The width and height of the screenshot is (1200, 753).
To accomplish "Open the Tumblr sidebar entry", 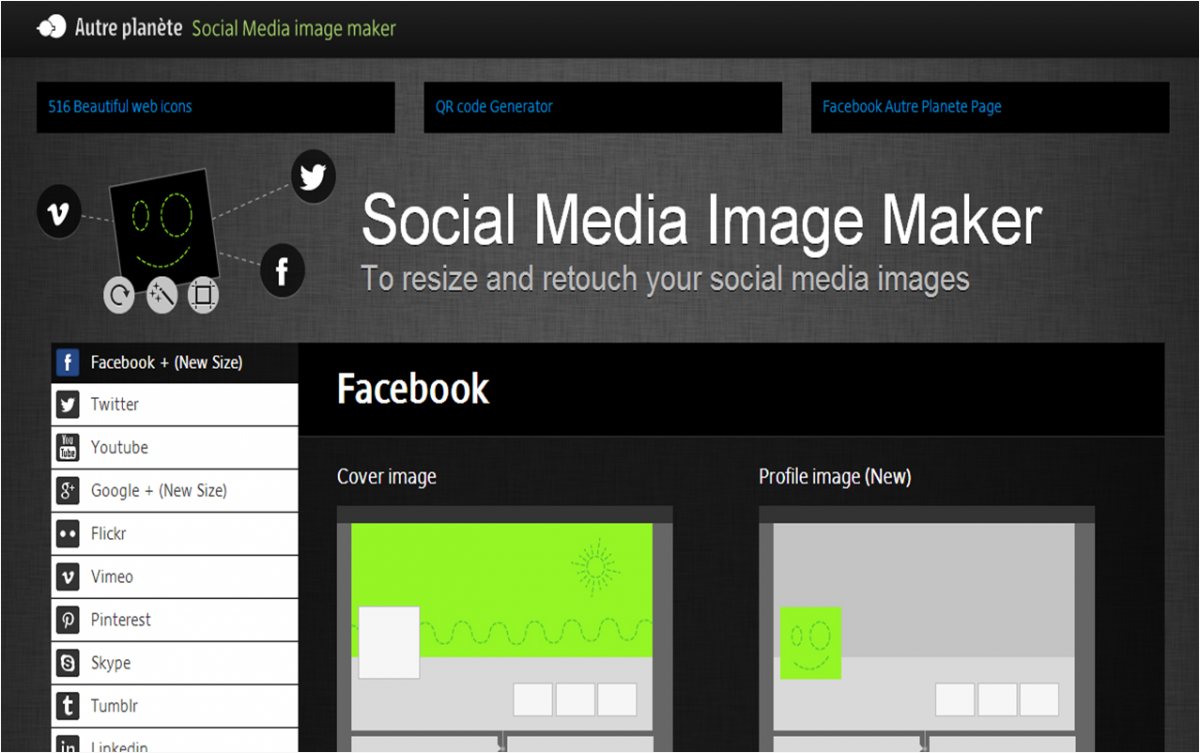I will [x=114, y=706].
